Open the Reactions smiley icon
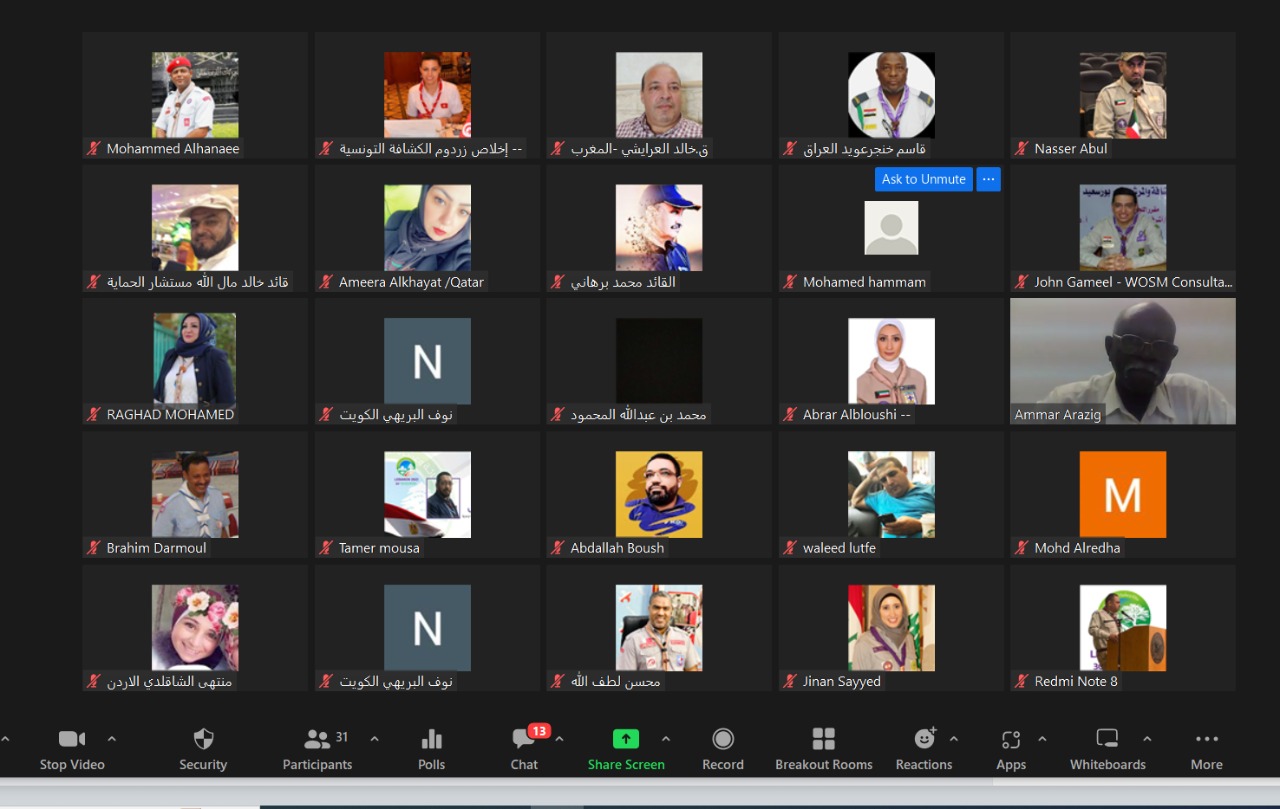 coord(924,740)
